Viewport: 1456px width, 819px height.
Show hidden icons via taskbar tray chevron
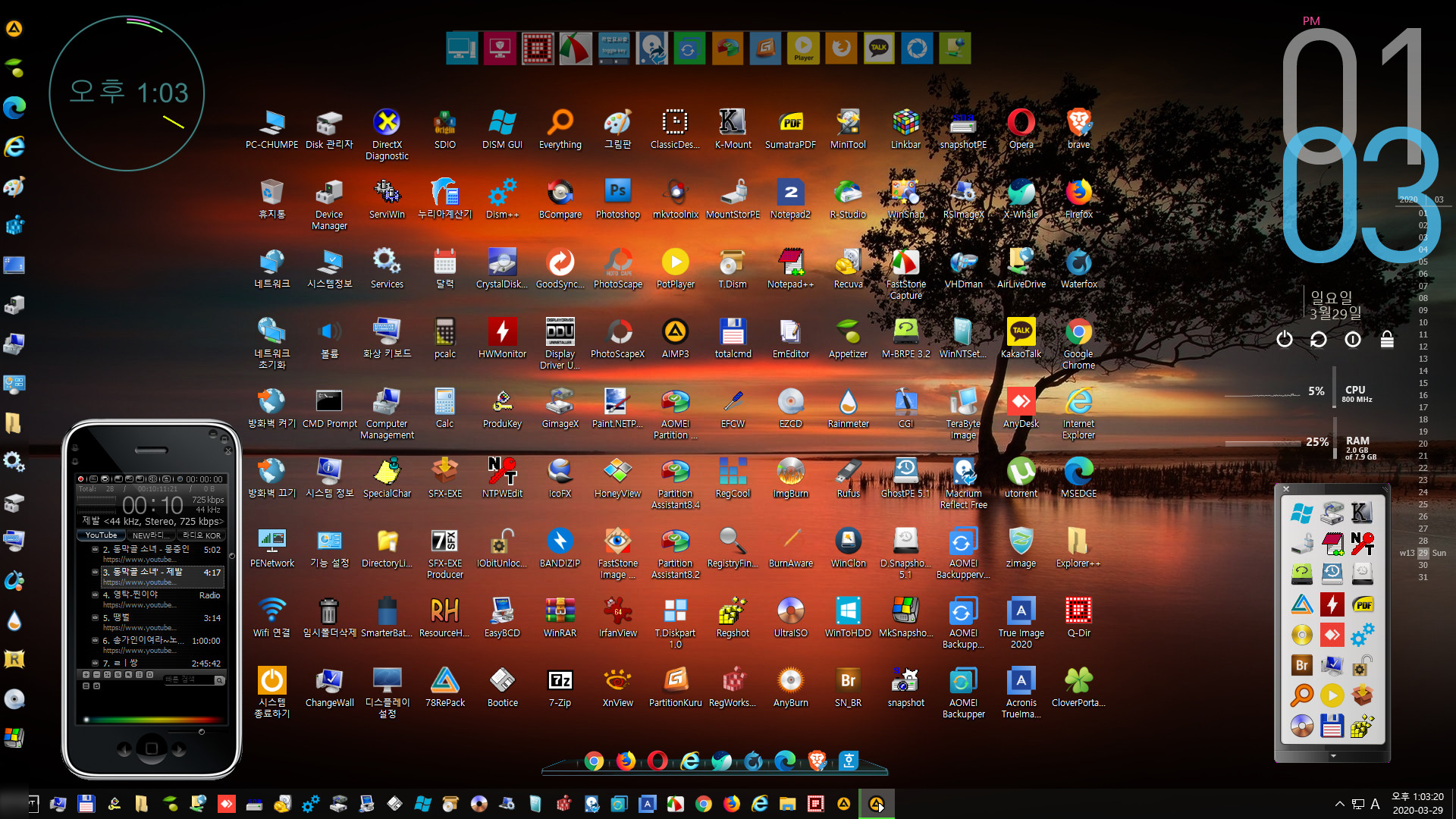[x=1339, y=804]
